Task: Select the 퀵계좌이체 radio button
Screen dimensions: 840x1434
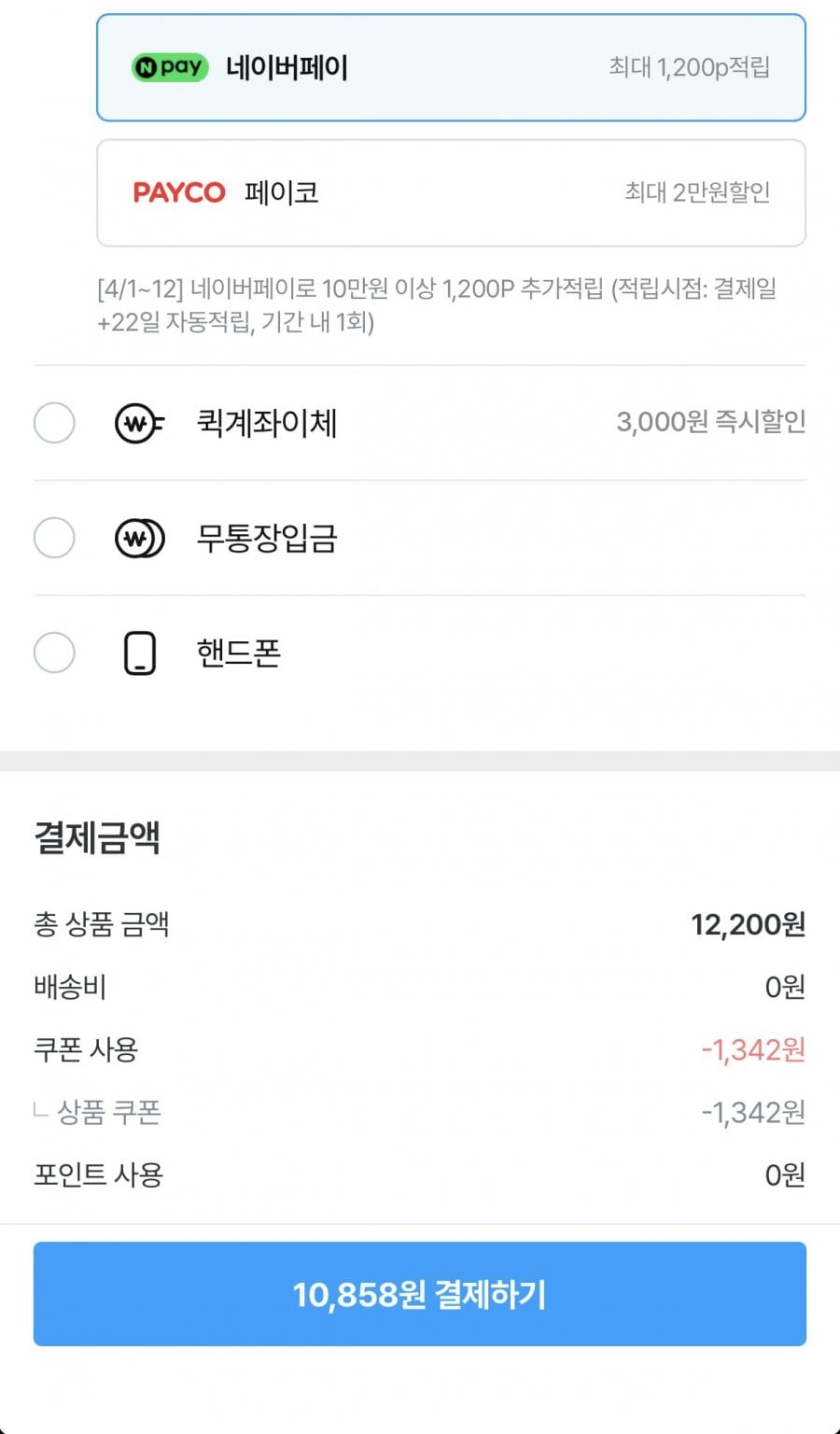Action: [54, 423]
